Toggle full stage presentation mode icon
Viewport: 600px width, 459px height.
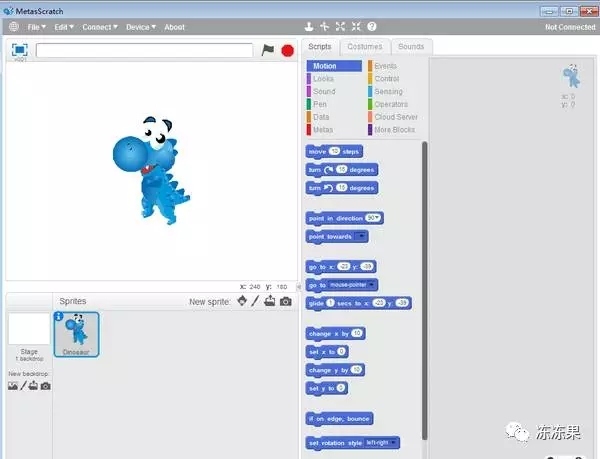pos(20,50)
